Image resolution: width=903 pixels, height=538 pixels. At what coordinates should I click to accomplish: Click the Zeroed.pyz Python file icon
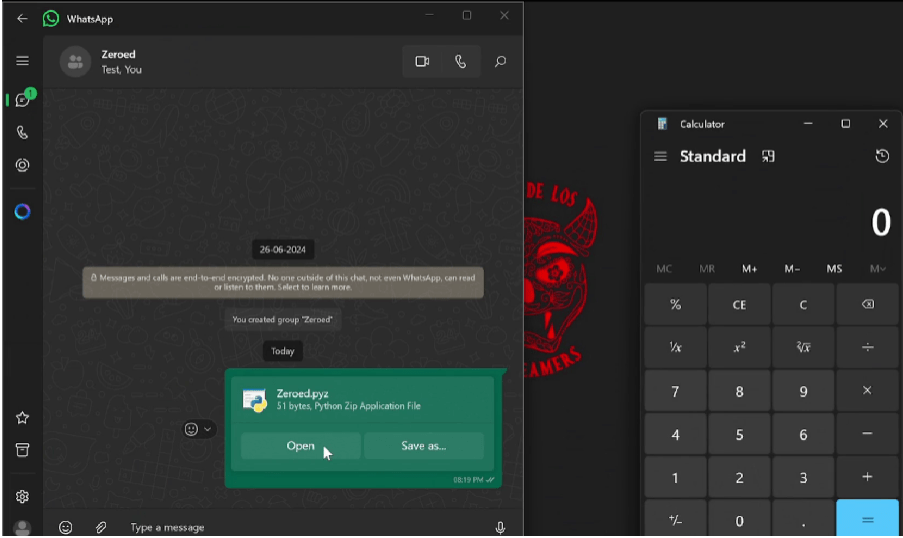coord(255,400)
